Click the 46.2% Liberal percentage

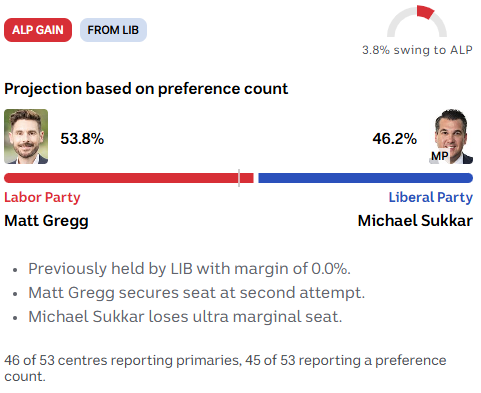click(395, 139)
